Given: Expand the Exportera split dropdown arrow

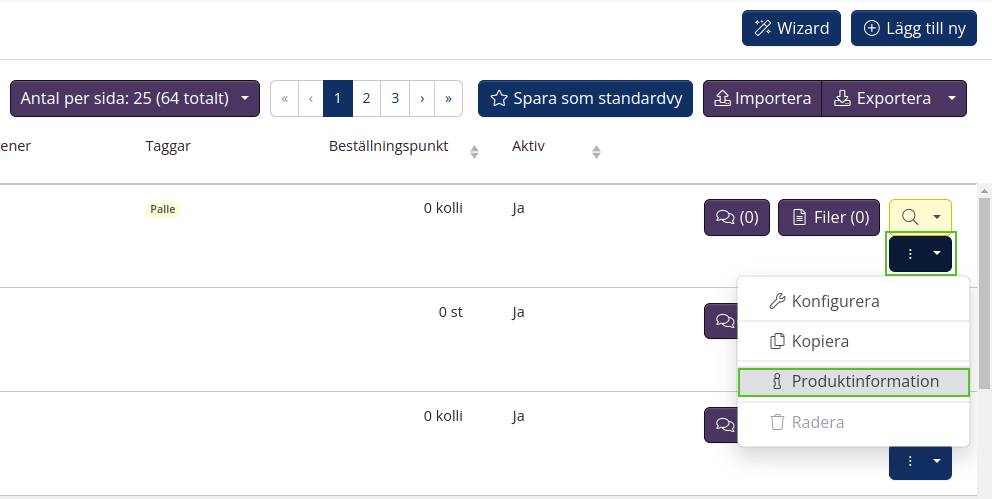Looking at the screenshot, I should point(953,98).
